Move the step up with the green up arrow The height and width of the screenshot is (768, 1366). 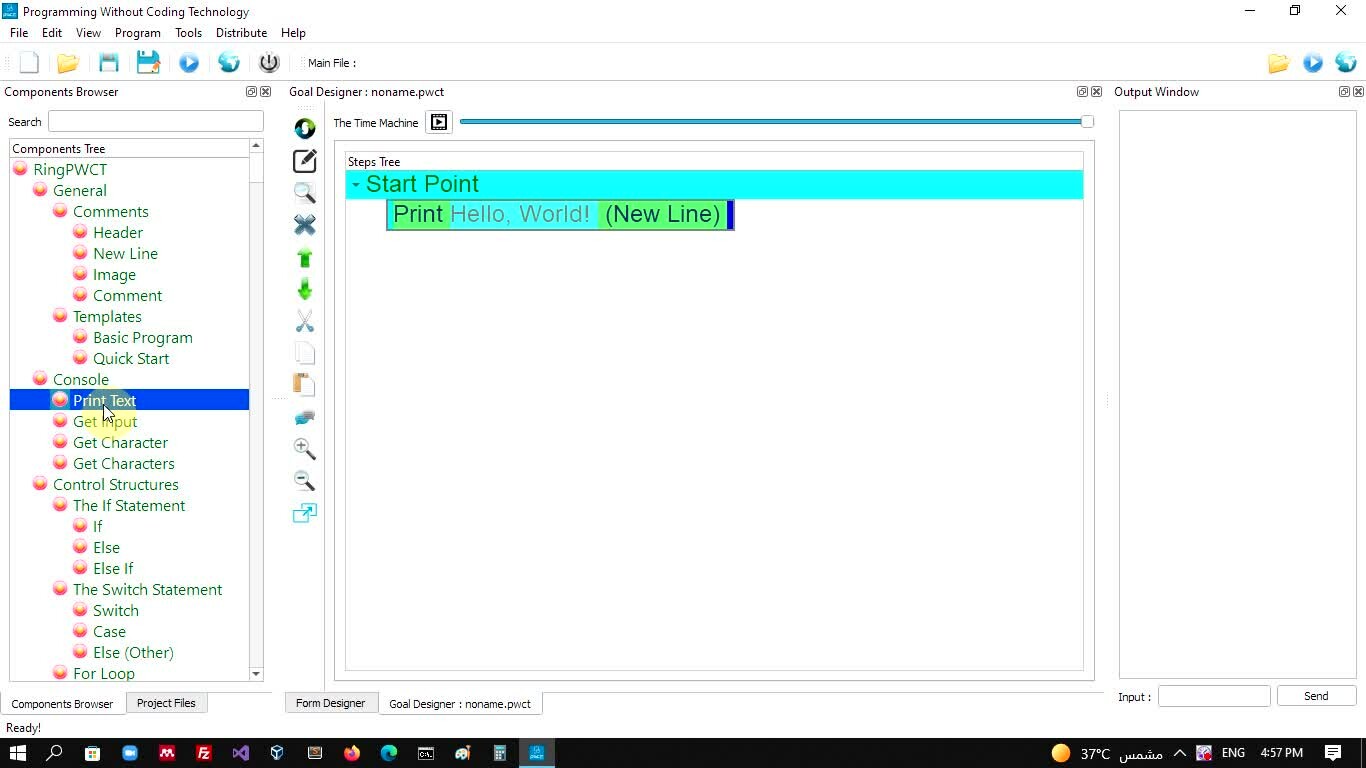point(304,258)
